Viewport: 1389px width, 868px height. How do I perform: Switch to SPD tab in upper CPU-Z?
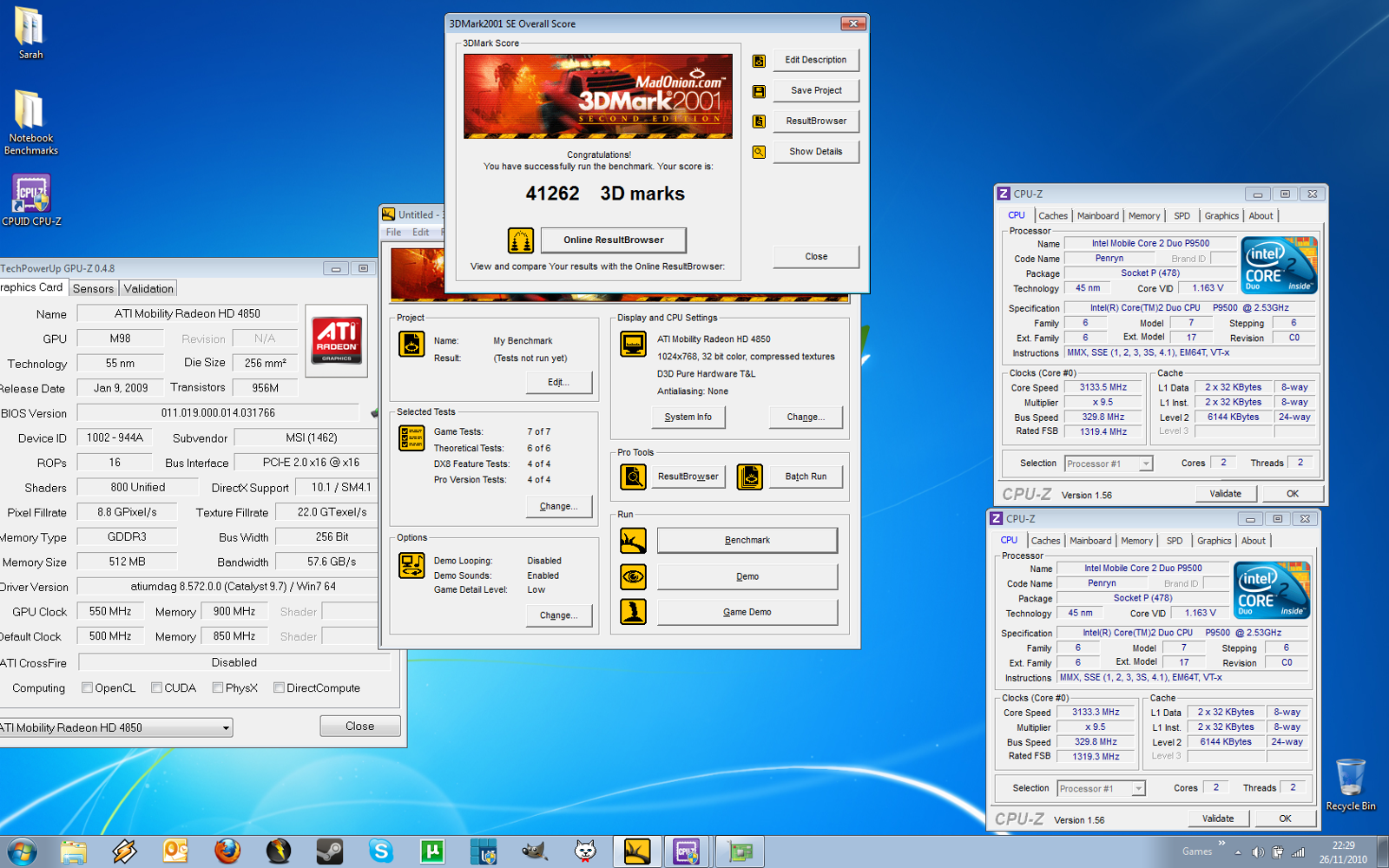(1182, 216)
